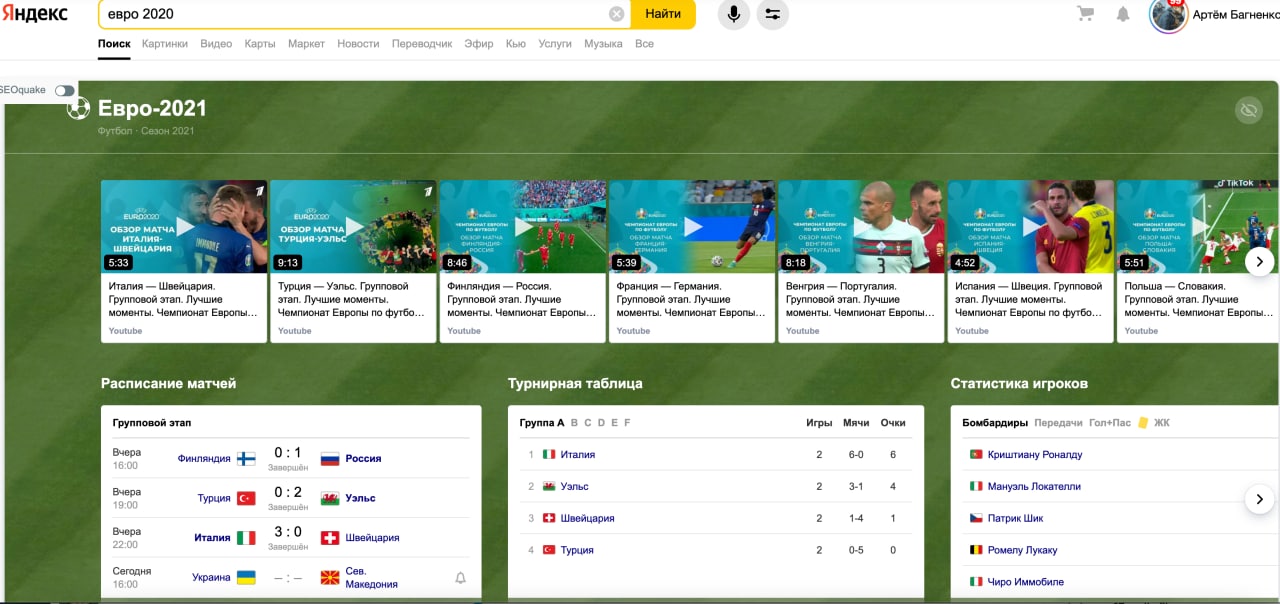
Task: Click Артём Багненко profile avatar
Action: coord(1168,15)
